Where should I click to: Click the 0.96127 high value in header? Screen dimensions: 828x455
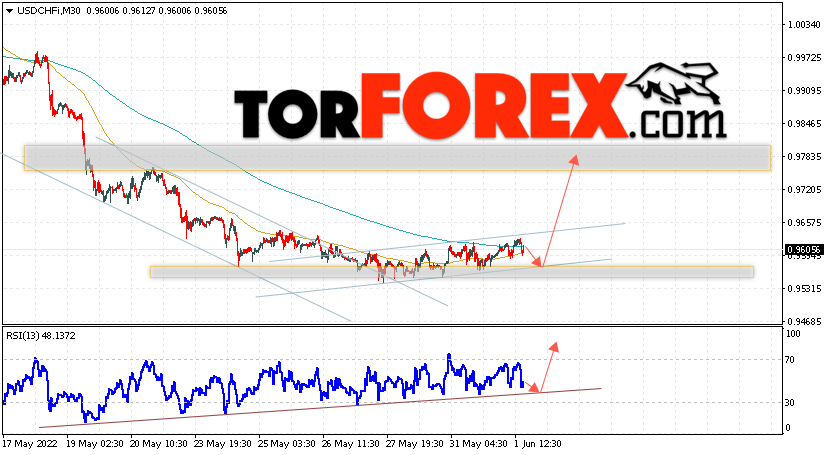click(x=139, y=11)
